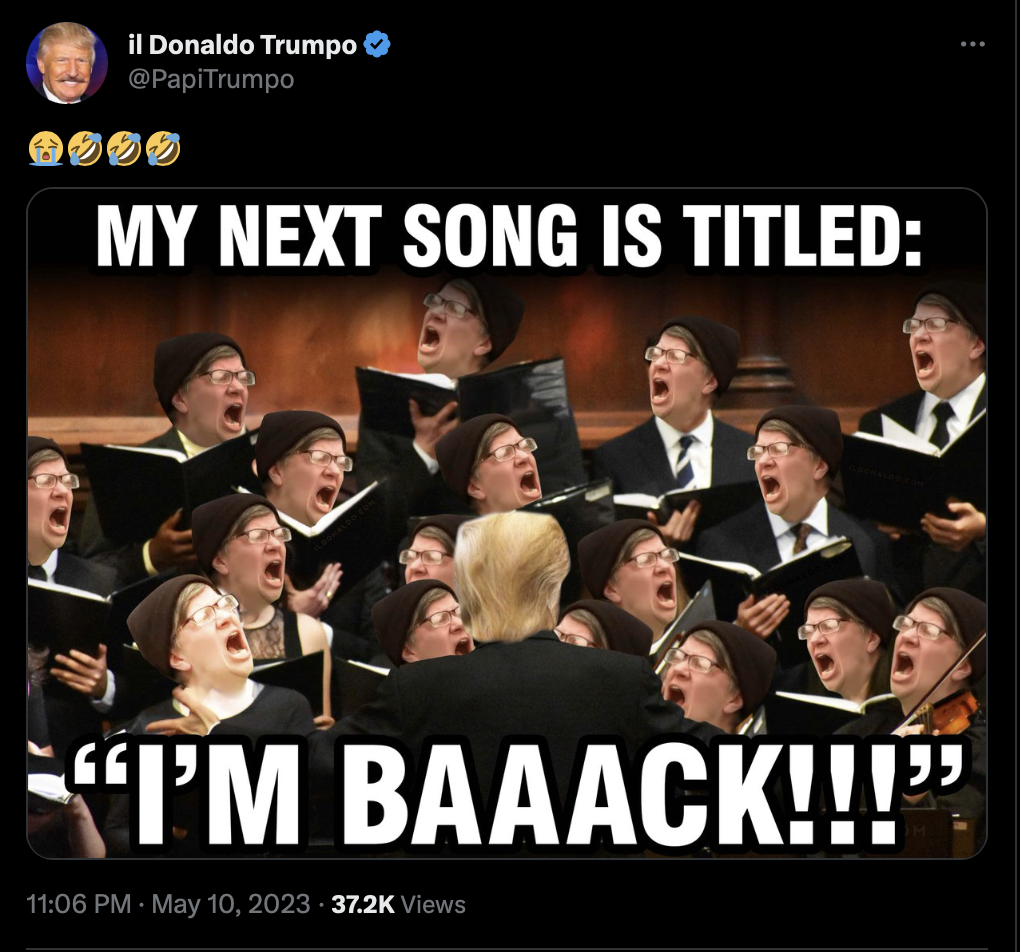Screen dimensions: 1020x952
Task: Click the middle rolling laughing emoji
Action: click(124, 148)
